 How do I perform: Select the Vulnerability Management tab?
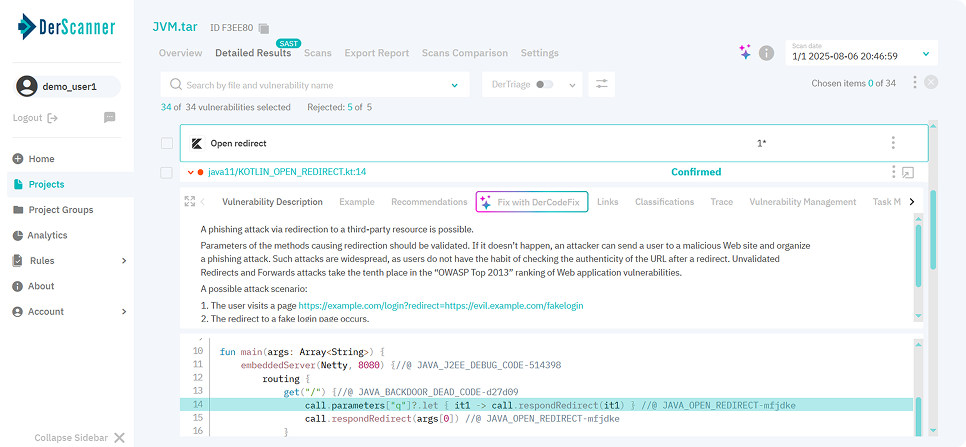(803, 202)
